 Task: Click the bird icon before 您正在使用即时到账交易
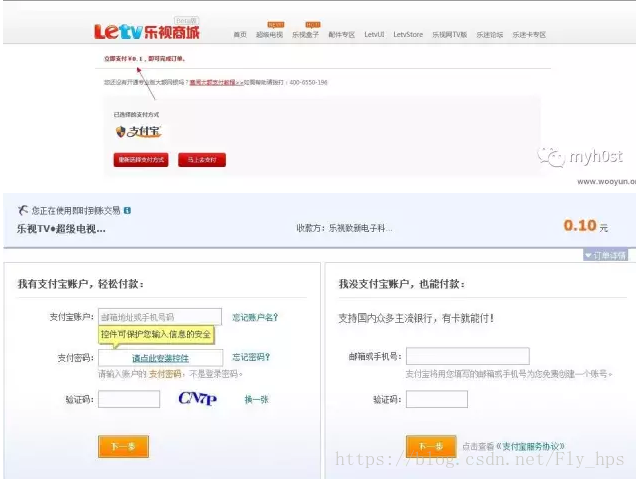click(x=23, y=210)
